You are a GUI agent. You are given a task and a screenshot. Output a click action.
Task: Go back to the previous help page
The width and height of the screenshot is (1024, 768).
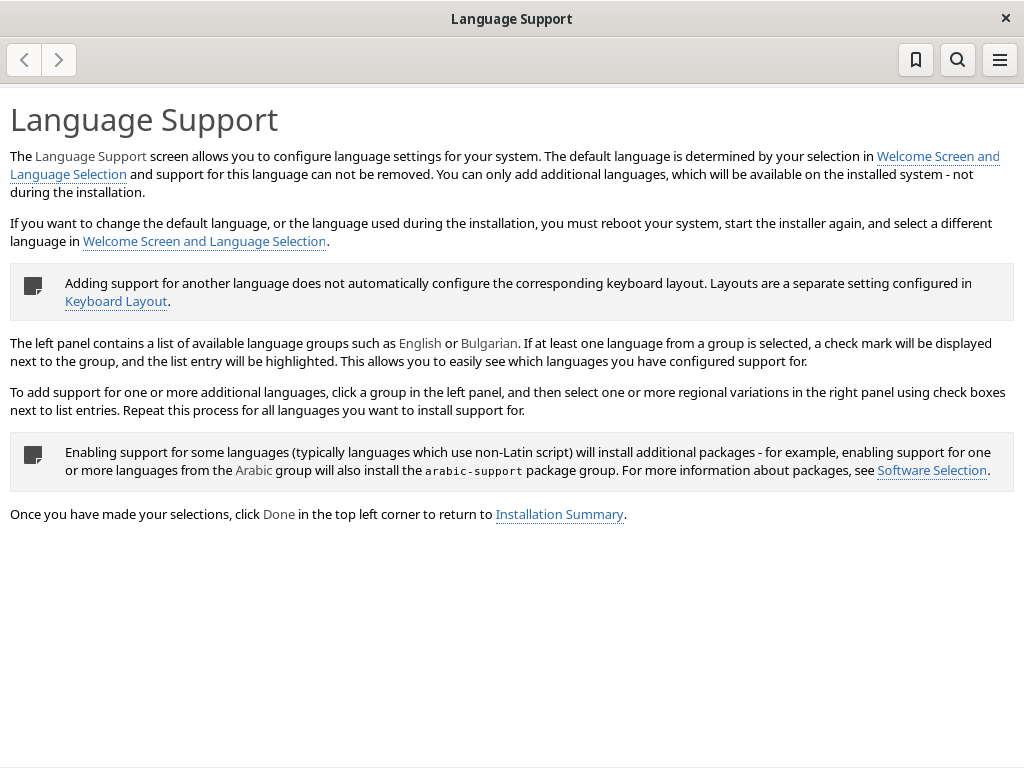(x=24, y=60)
